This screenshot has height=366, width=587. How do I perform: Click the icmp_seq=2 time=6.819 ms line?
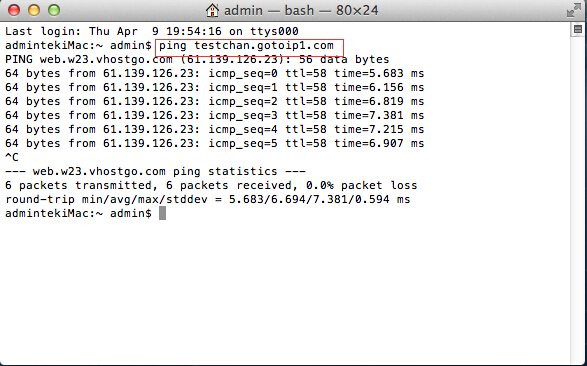point(215,101)
